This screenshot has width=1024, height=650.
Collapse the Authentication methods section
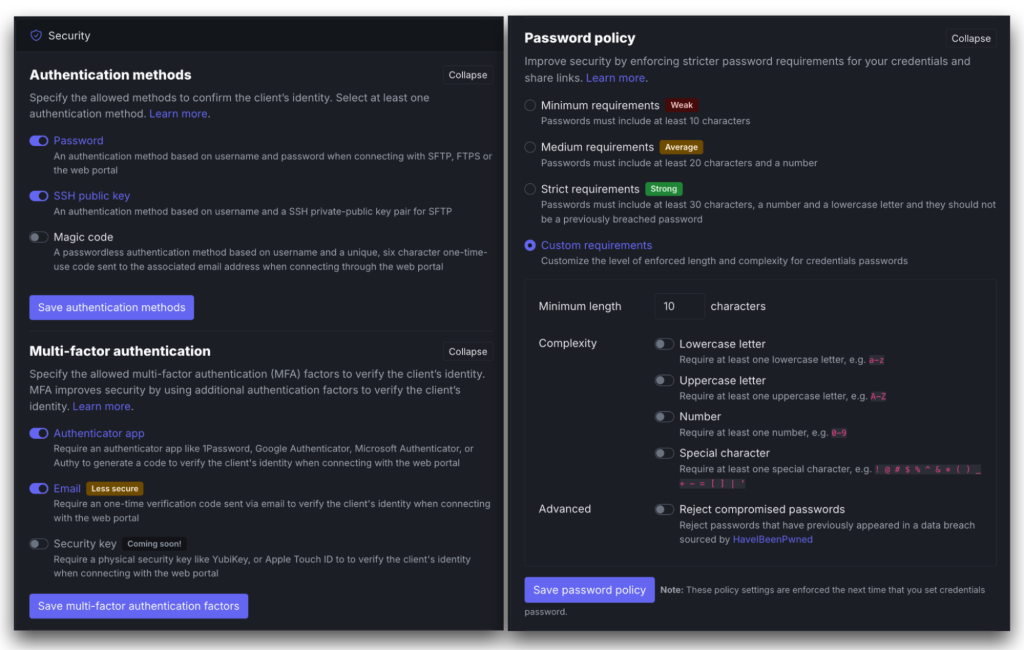(x=467, y=75)
